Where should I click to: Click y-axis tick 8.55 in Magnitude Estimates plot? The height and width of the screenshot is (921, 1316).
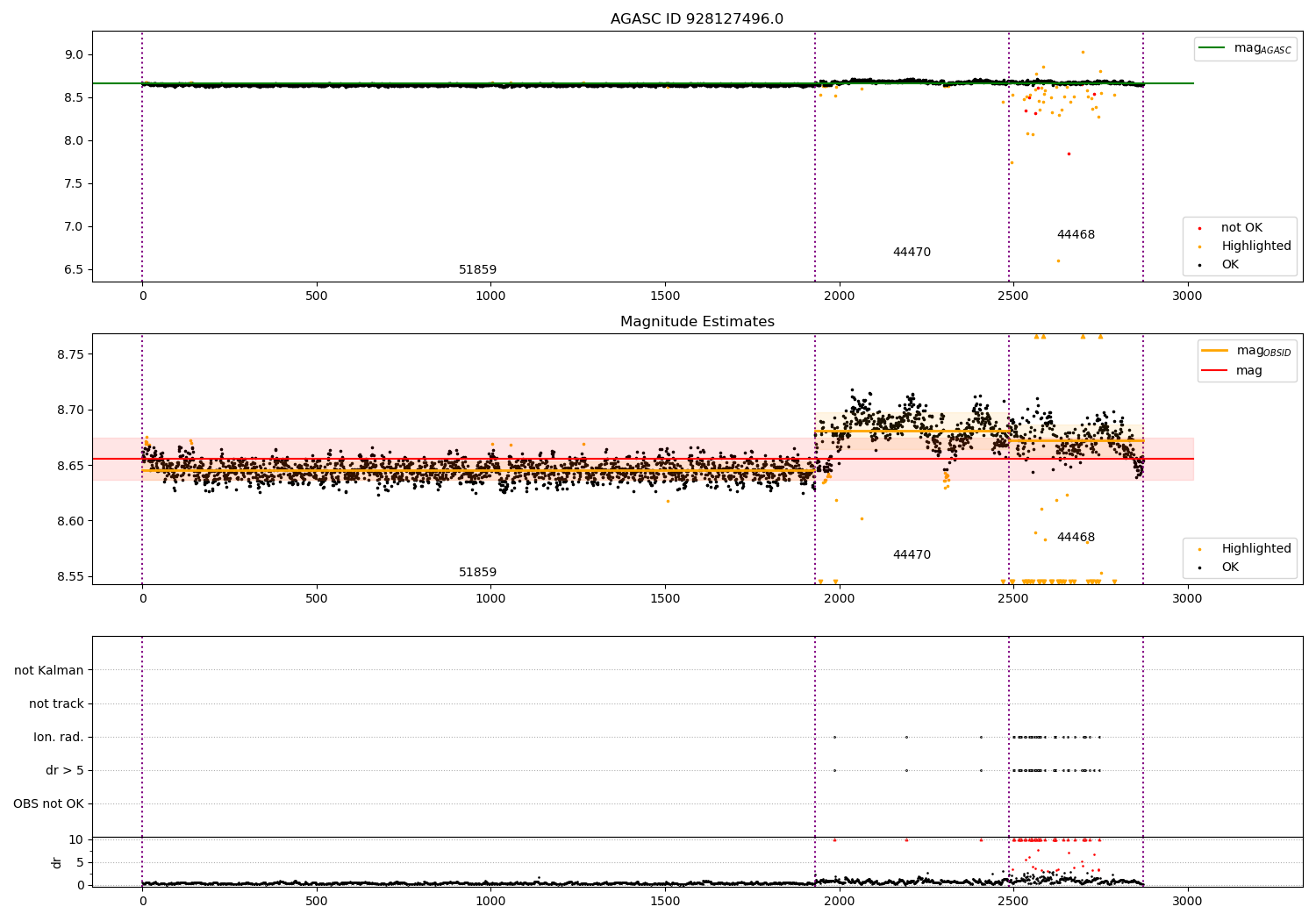70,576
